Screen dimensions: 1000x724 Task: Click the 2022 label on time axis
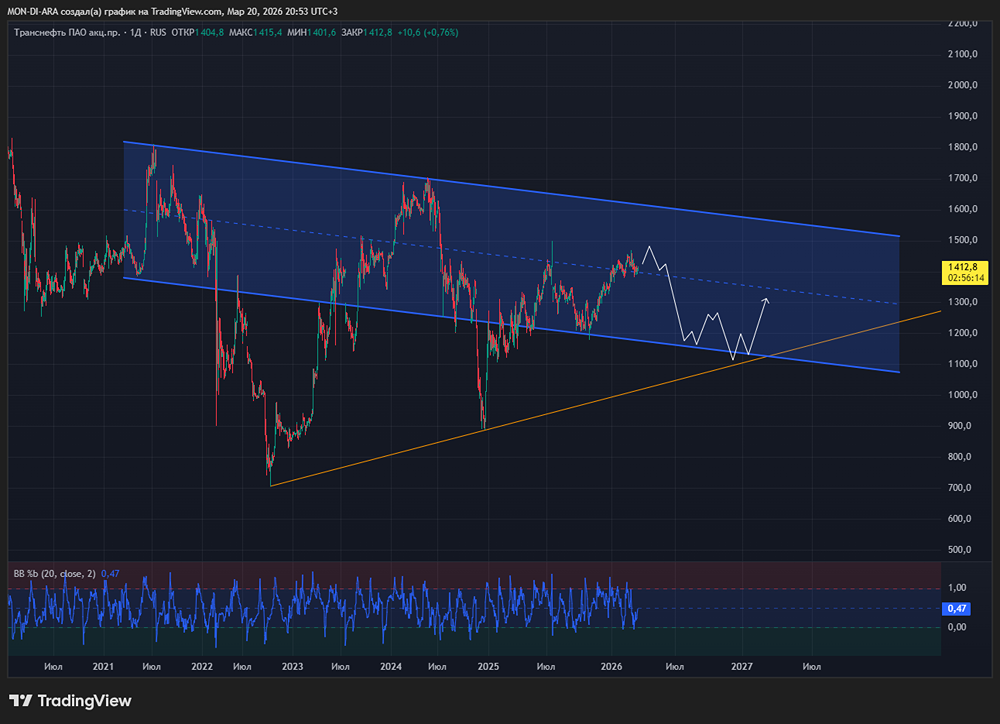pos(202,667)
